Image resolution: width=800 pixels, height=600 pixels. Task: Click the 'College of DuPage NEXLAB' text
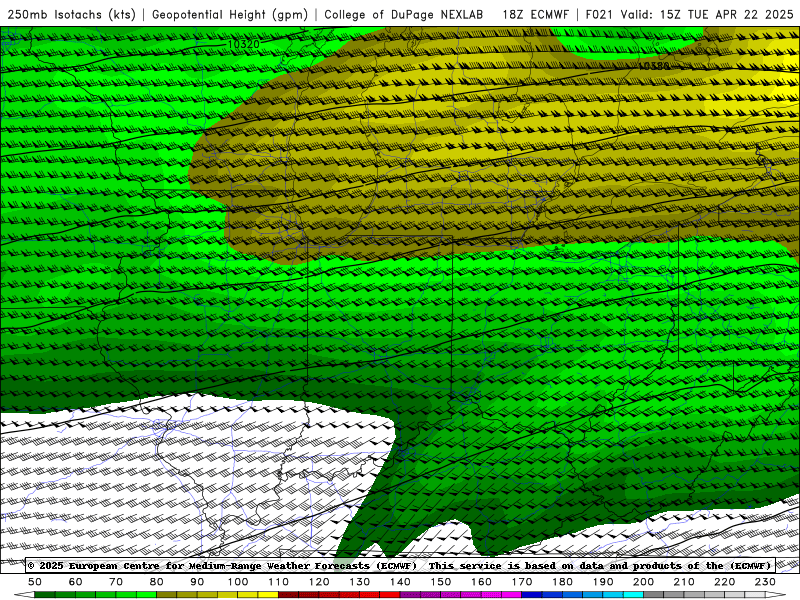pyautogui.click(x=404, y=14)
